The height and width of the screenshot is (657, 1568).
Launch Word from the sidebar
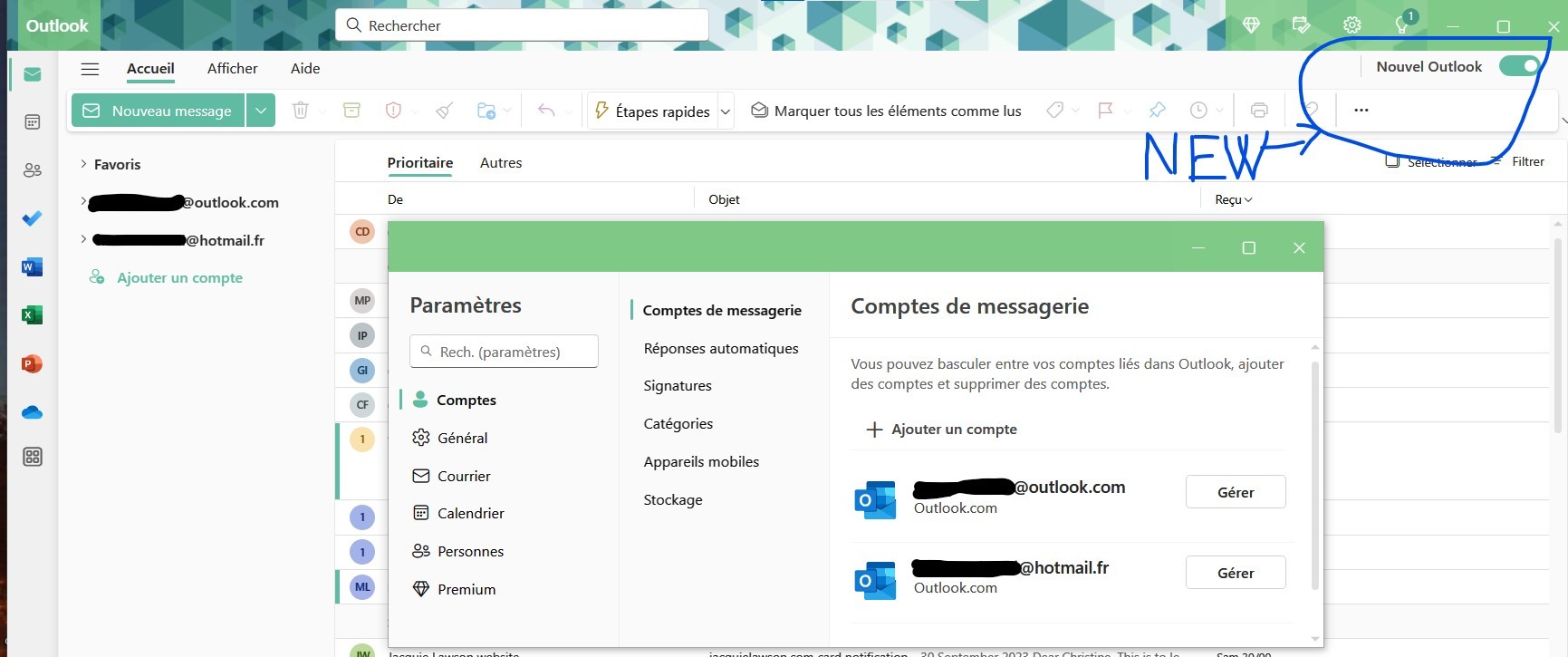tap(33, 267)
